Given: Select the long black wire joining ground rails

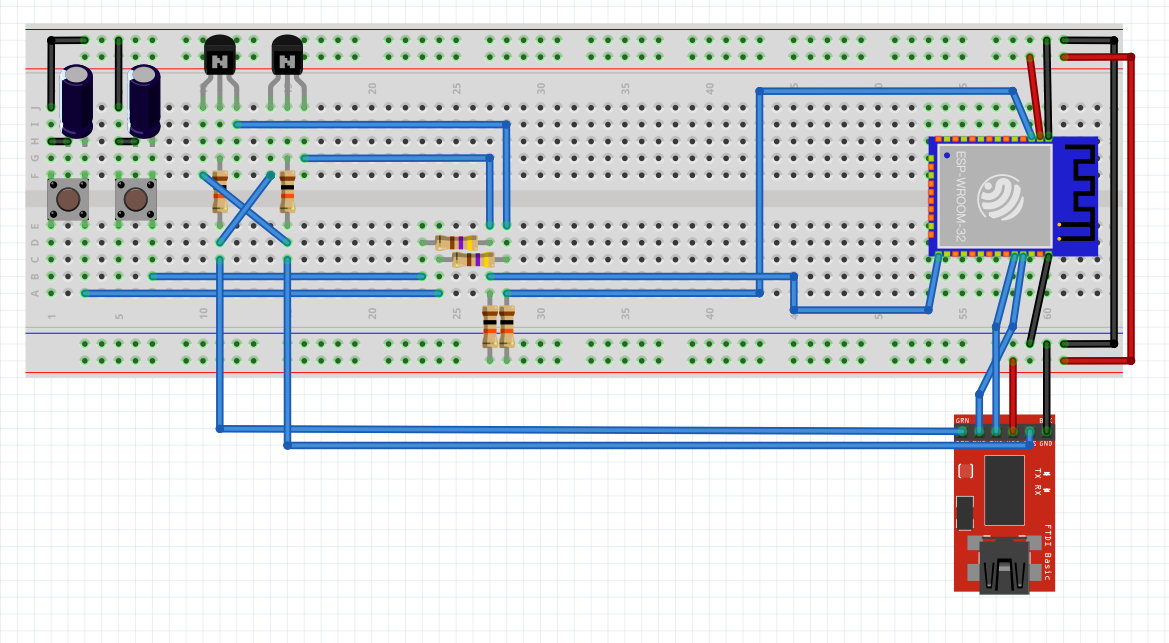Looking at the screenshot, I should click(1114, 200).
